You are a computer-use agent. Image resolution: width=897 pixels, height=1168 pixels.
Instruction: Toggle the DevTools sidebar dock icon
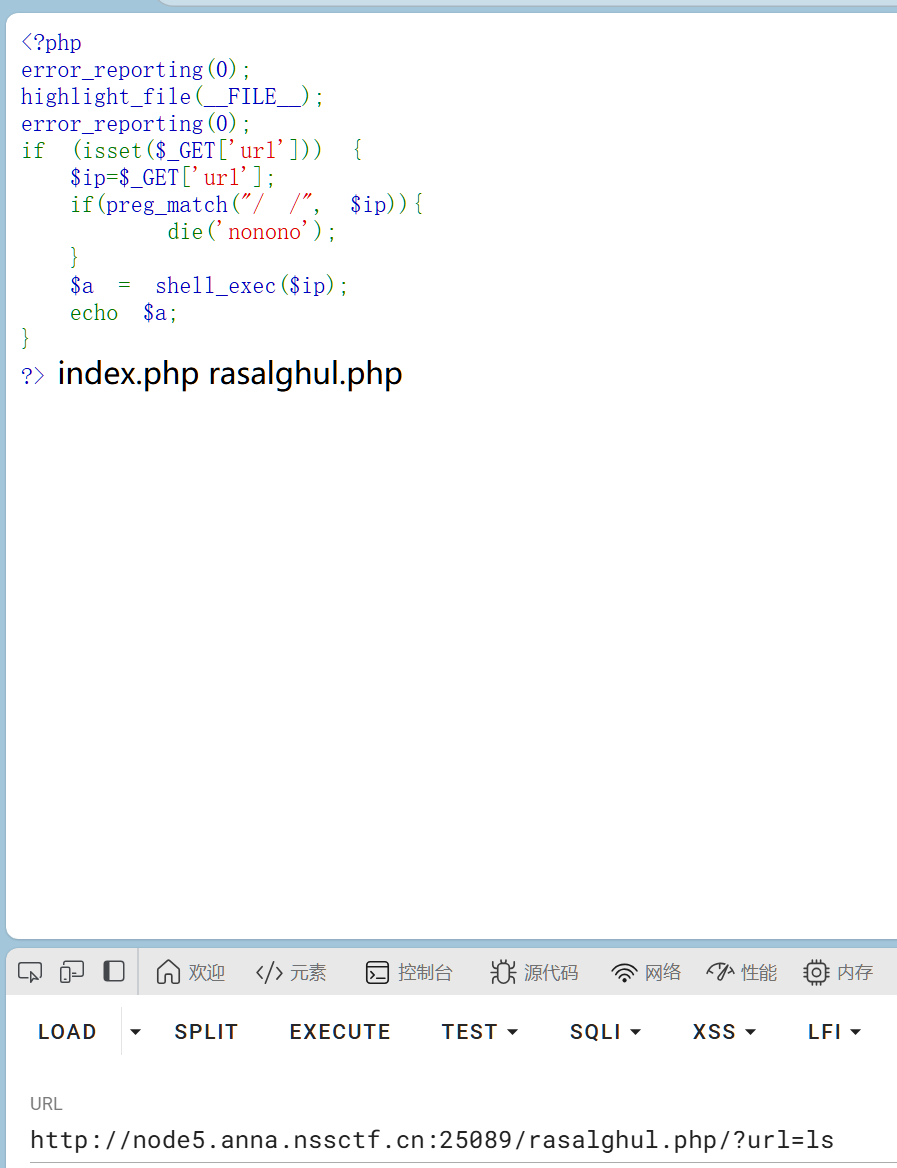[x=114, y=972]
